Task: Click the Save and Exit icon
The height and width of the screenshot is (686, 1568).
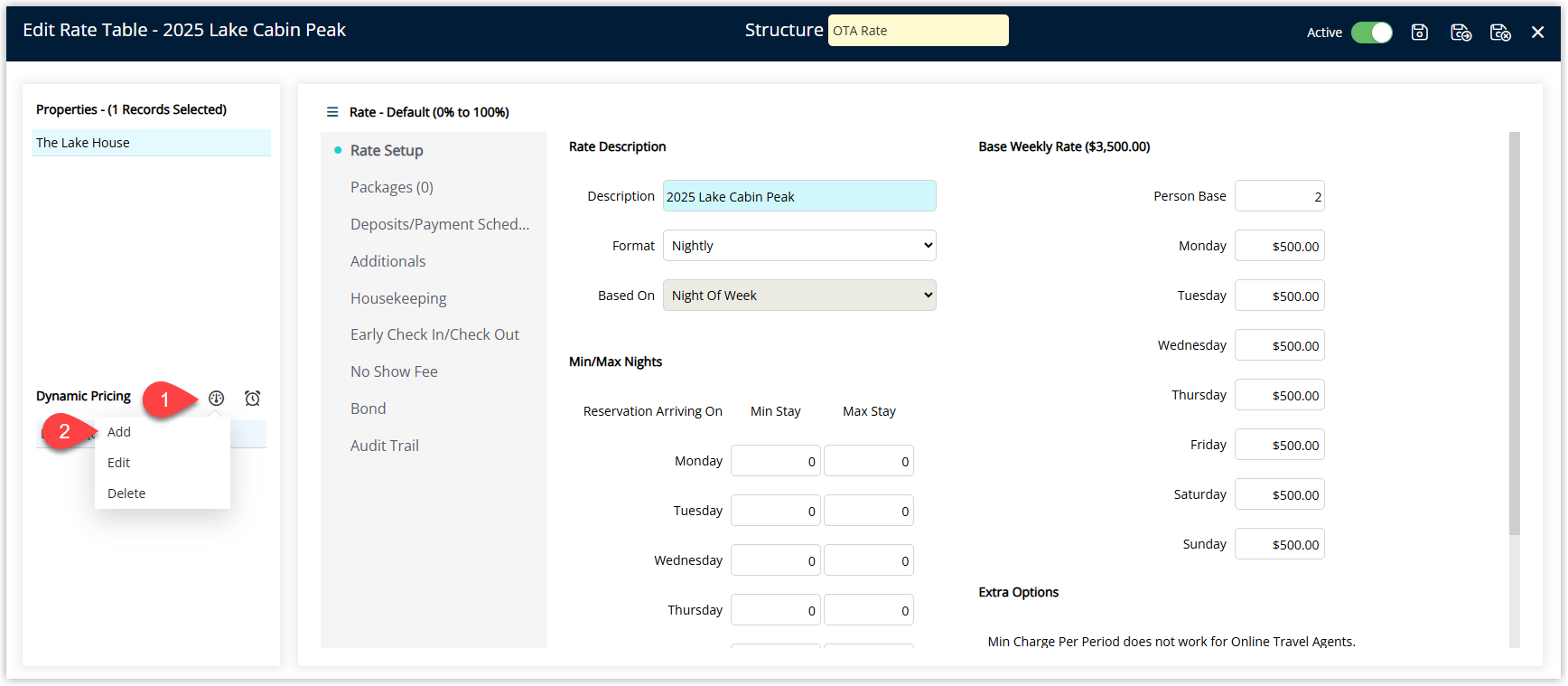Action: (1500, 33)
